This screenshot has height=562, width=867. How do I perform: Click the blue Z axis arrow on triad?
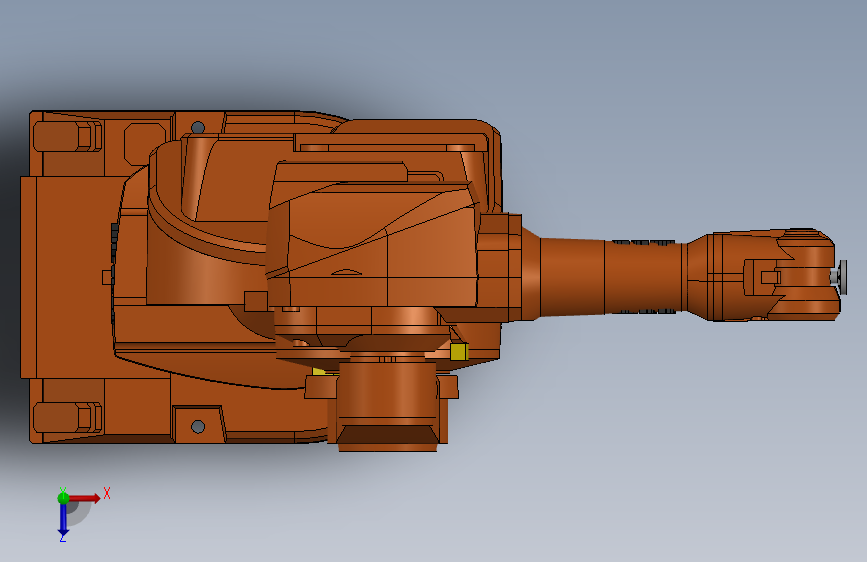[x=63, y=519]
